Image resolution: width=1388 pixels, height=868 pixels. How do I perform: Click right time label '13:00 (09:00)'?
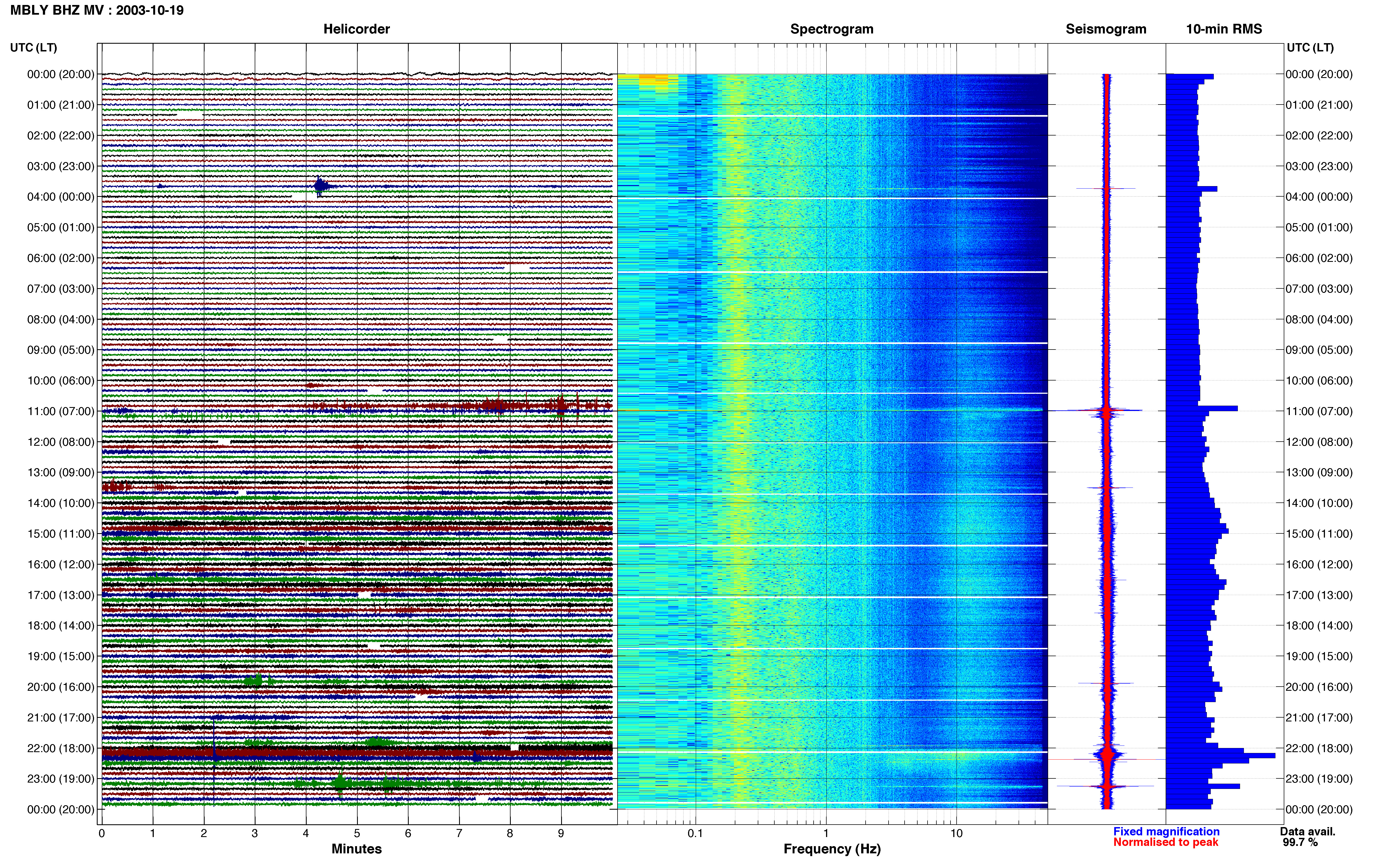[x=1319, y=473]
